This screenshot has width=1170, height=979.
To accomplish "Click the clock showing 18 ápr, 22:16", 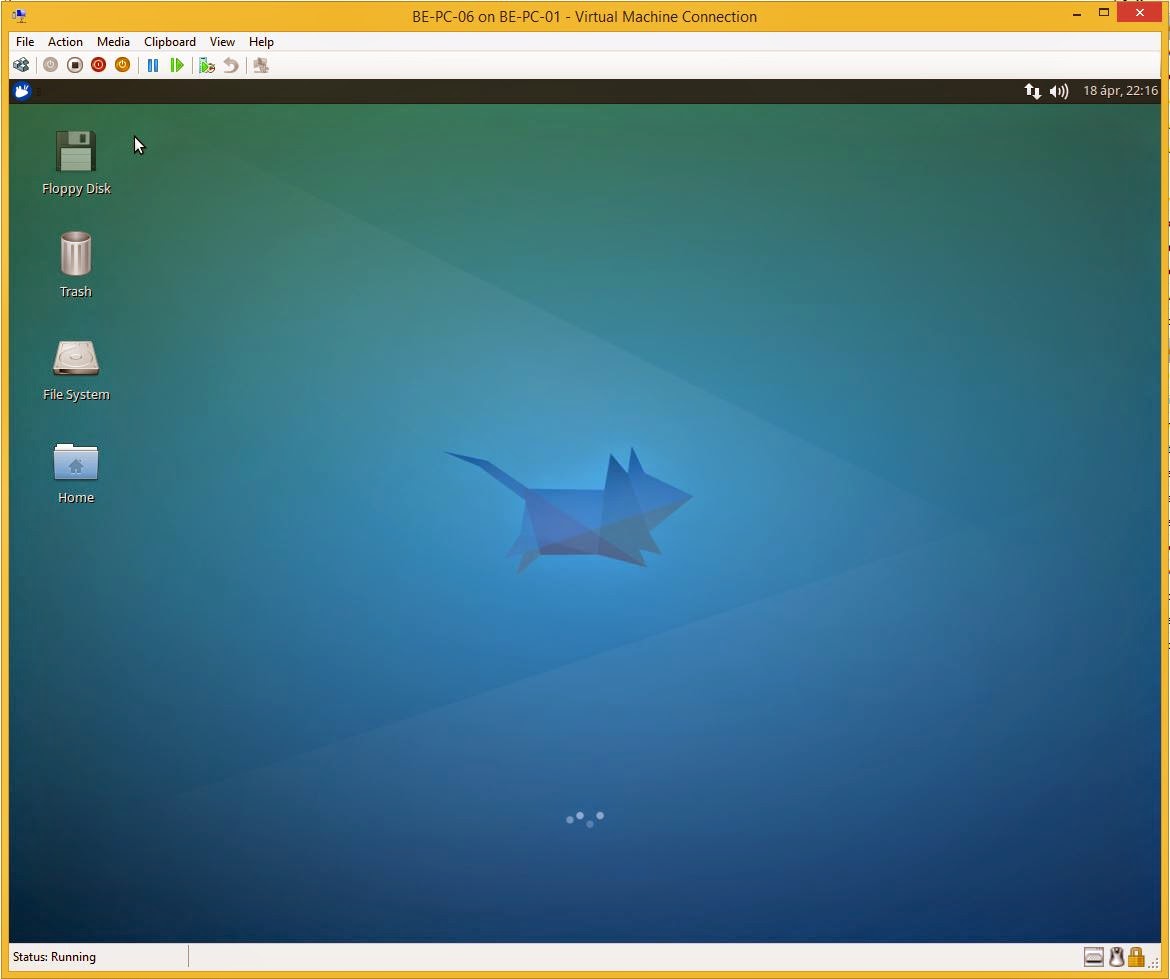I will (x=1120, y=91).
